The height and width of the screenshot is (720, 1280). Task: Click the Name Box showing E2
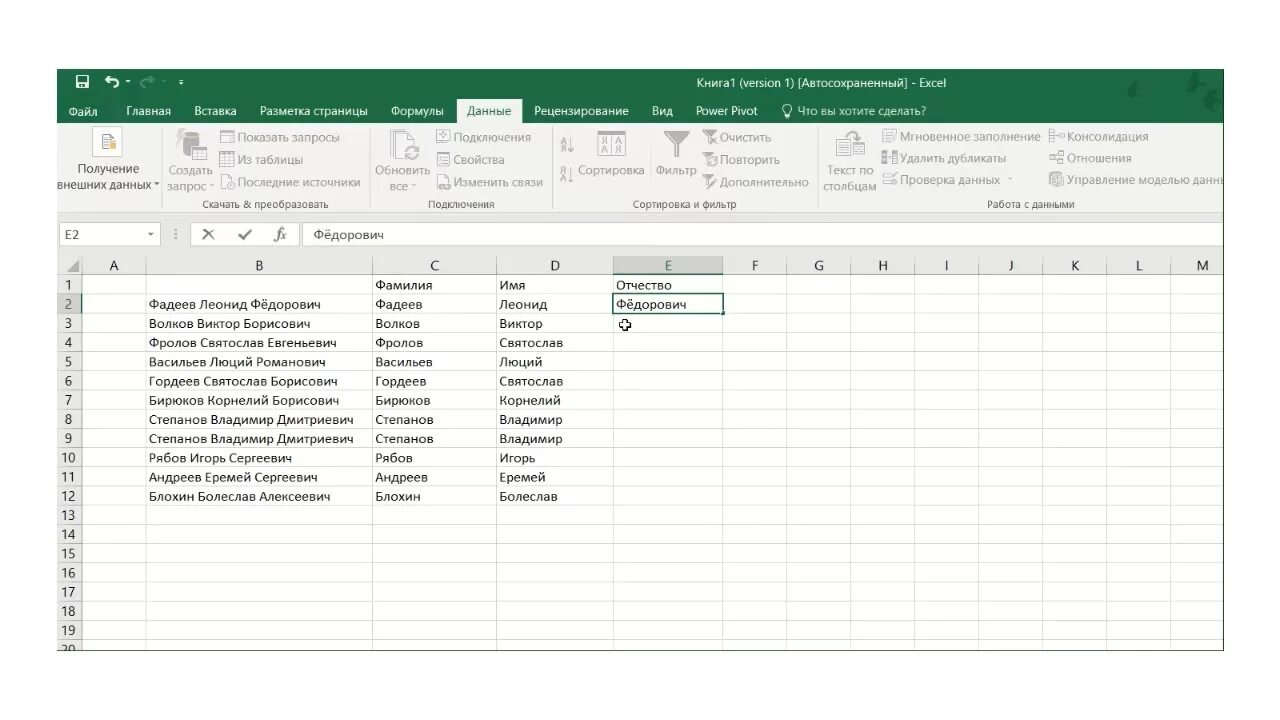coord(101,234)
